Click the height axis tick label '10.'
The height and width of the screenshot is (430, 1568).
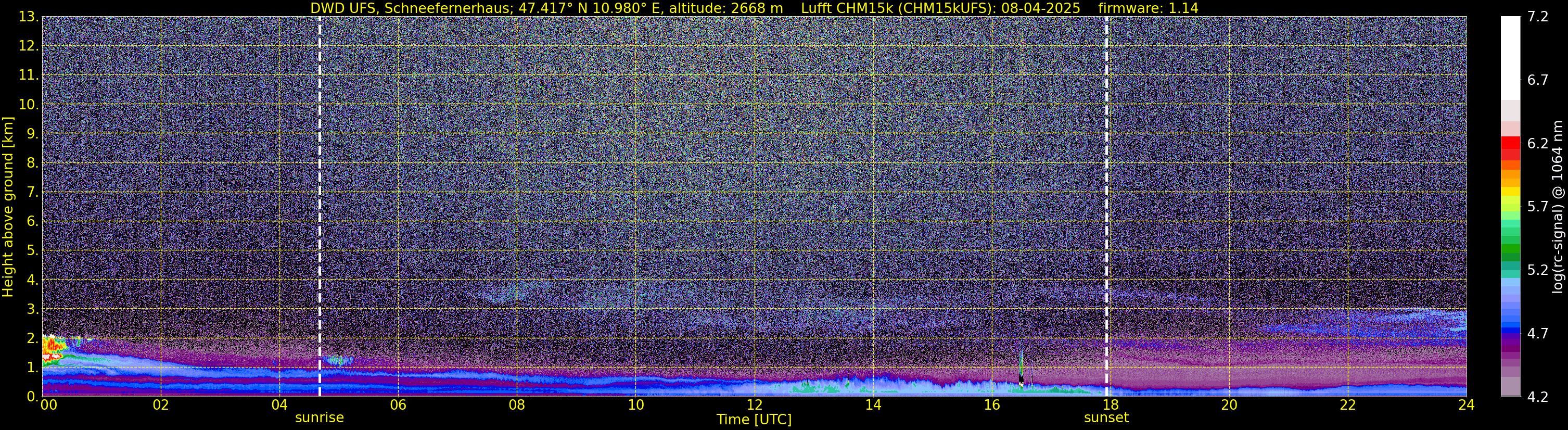(29, 104)
